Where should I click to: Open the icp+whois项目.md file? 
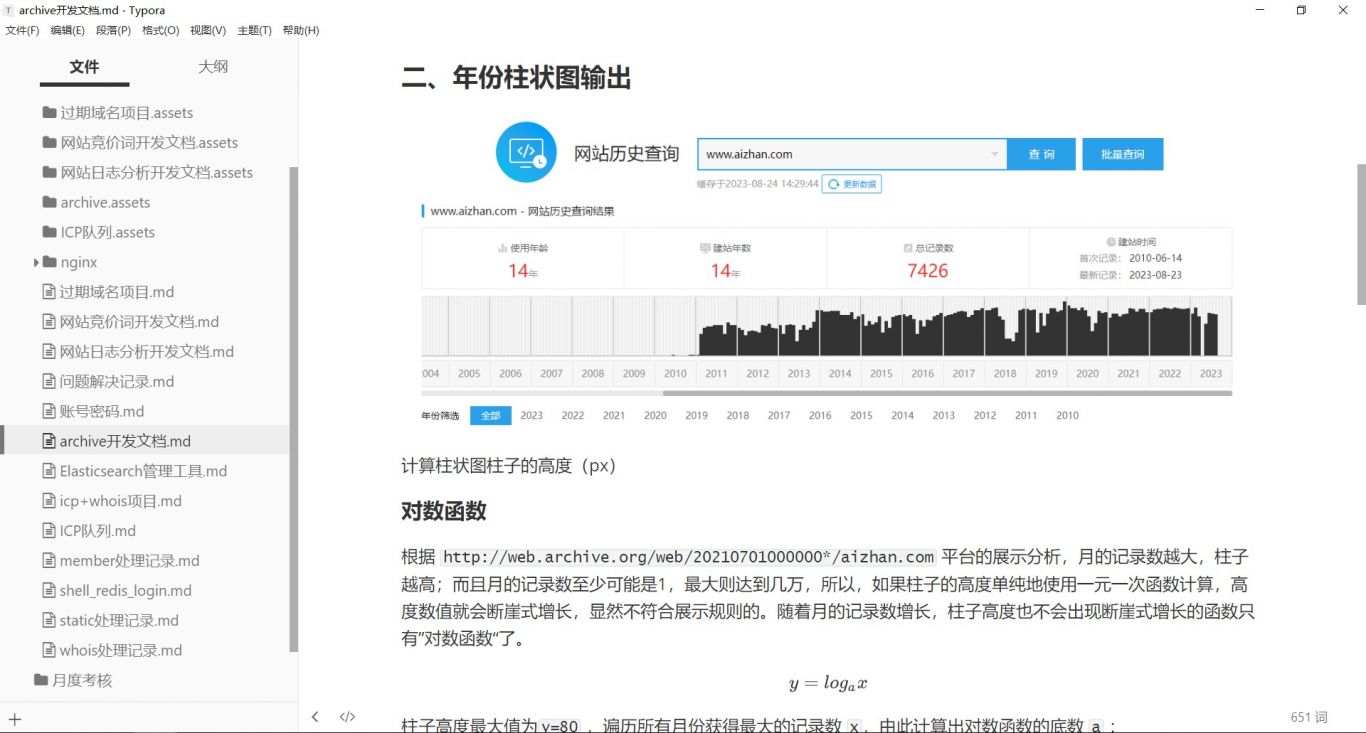tap(120, 501)
